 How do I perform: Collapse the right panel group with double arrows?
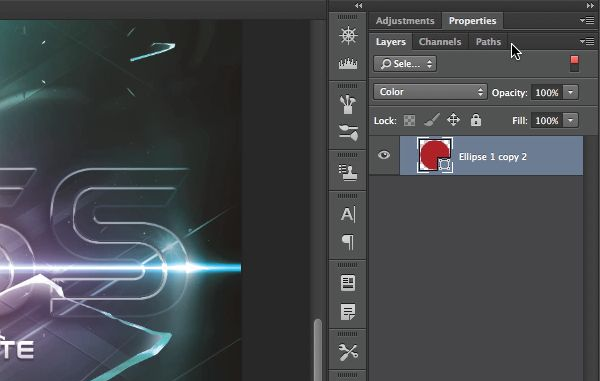click(590, 5)
